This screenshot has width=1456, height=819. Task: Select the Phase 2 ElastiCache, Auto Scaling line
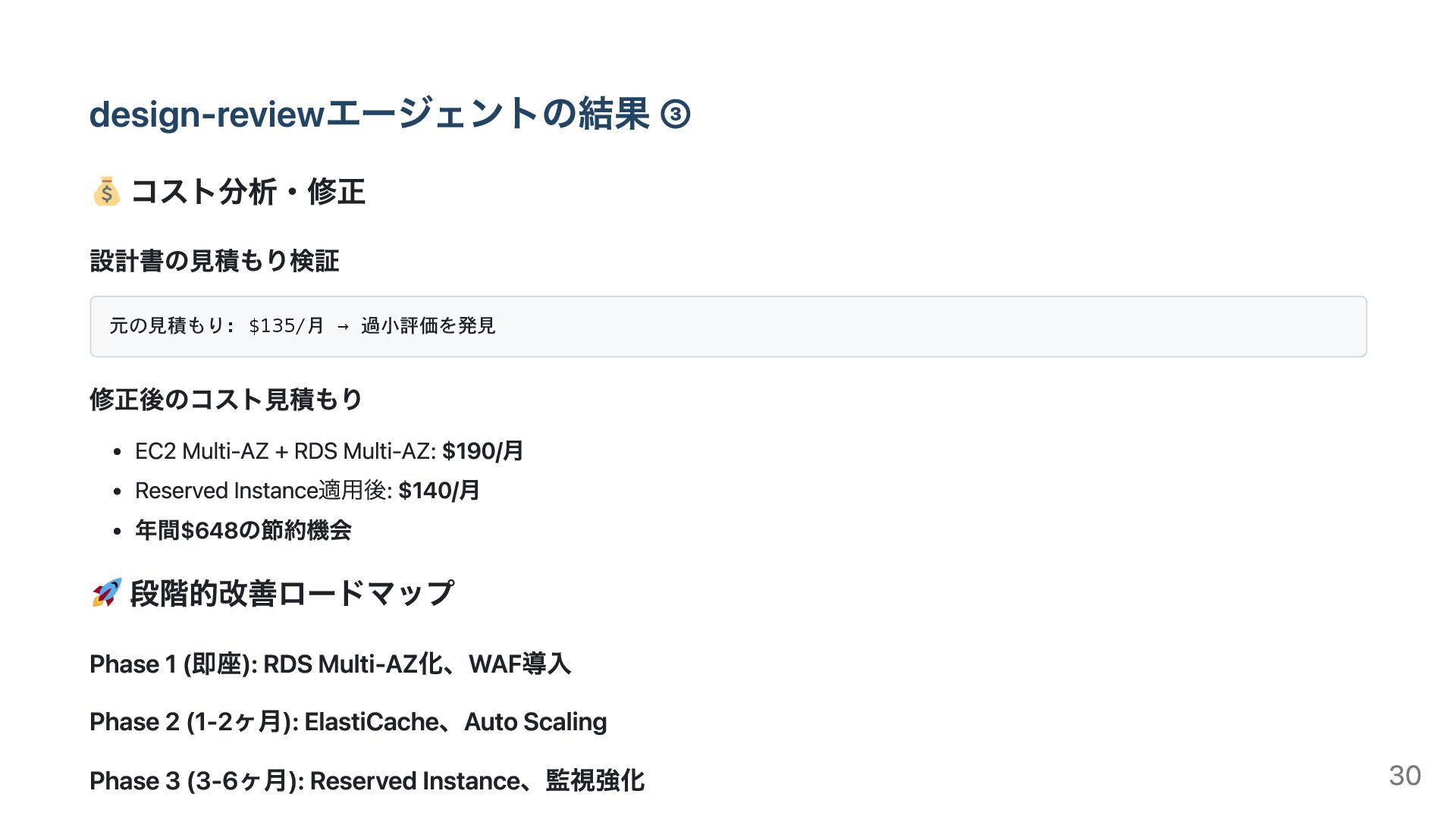pos(348,722)
